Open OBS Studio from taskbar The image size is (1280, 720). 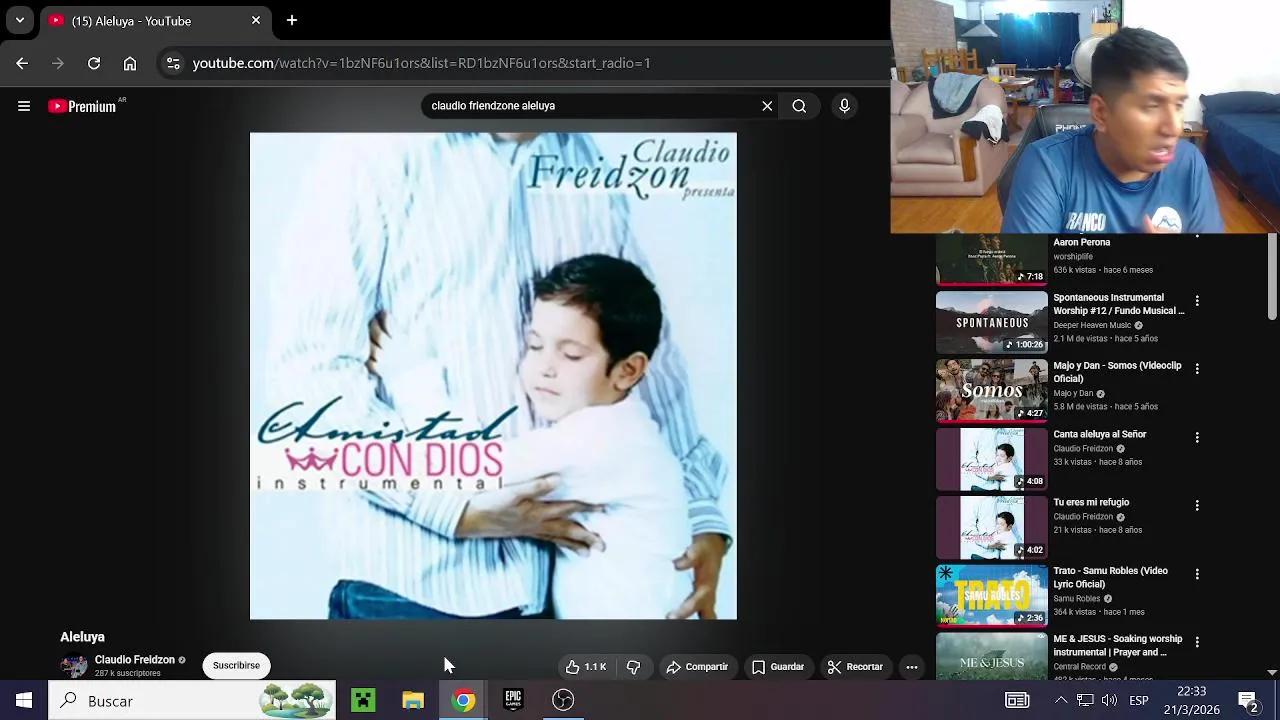(563, 701)
